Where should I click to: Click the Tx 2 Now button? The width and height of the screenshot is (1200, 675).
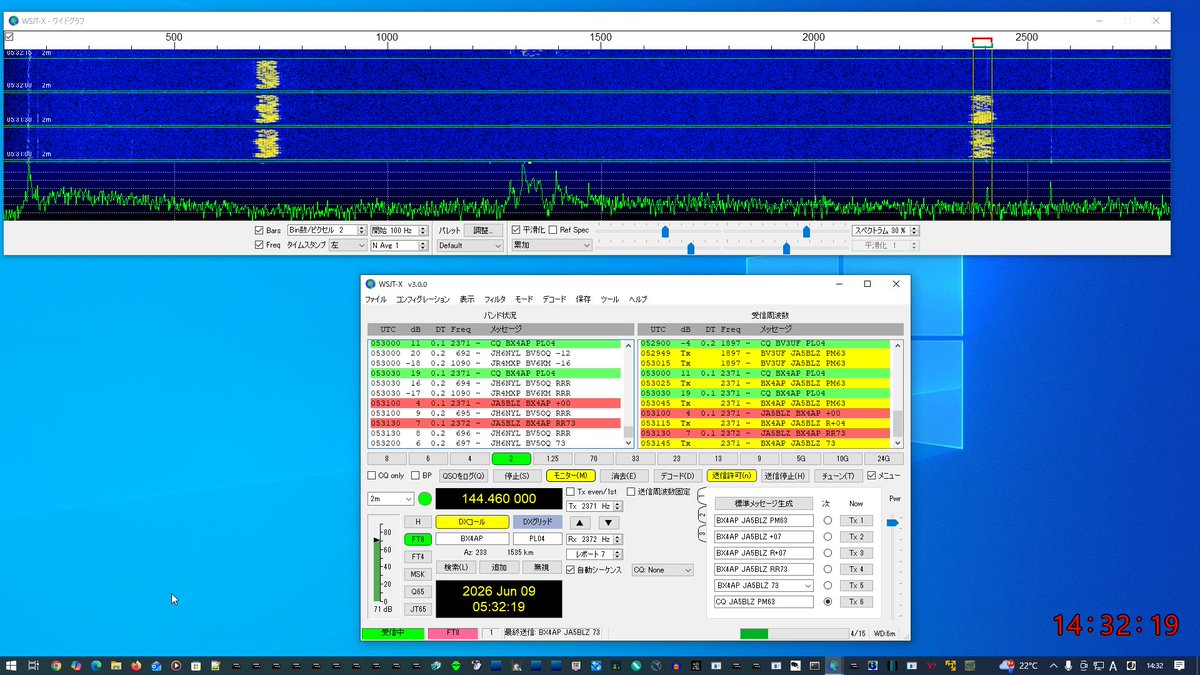click(x=856, y=537)
